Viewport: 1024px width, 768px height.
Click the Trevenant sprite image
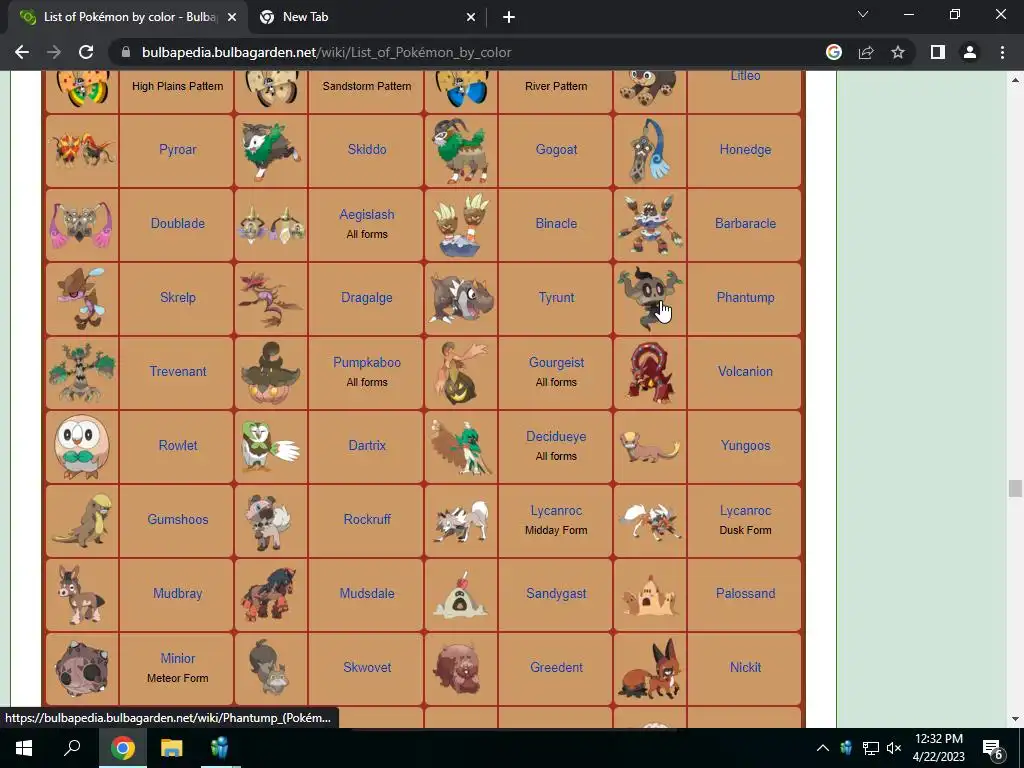click(x=82, y=372)
